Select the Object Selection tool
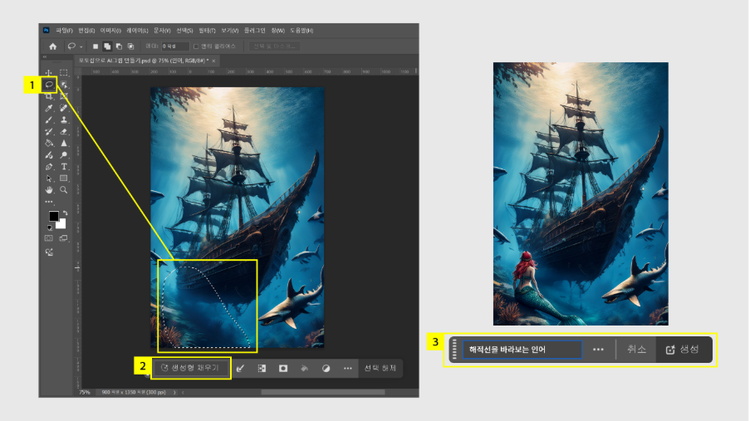Viewport: 750px width, 421px height. tap(64, 85)
